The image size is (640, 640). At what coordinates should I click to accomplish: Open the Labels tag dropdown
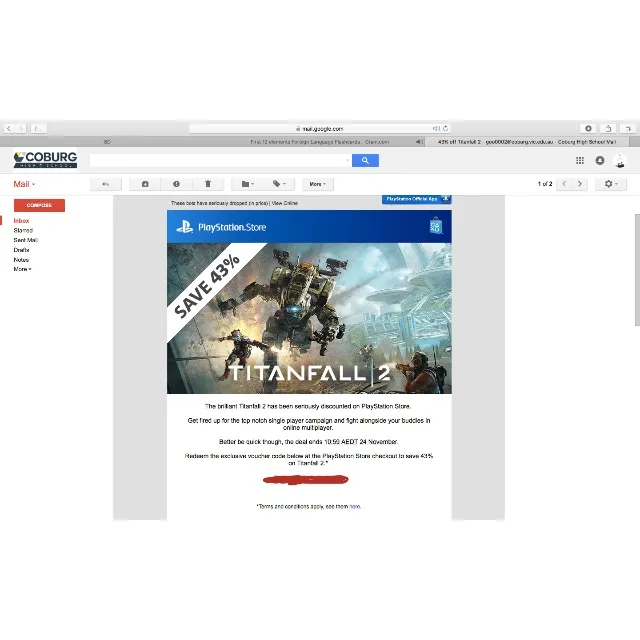coord(279,184)
